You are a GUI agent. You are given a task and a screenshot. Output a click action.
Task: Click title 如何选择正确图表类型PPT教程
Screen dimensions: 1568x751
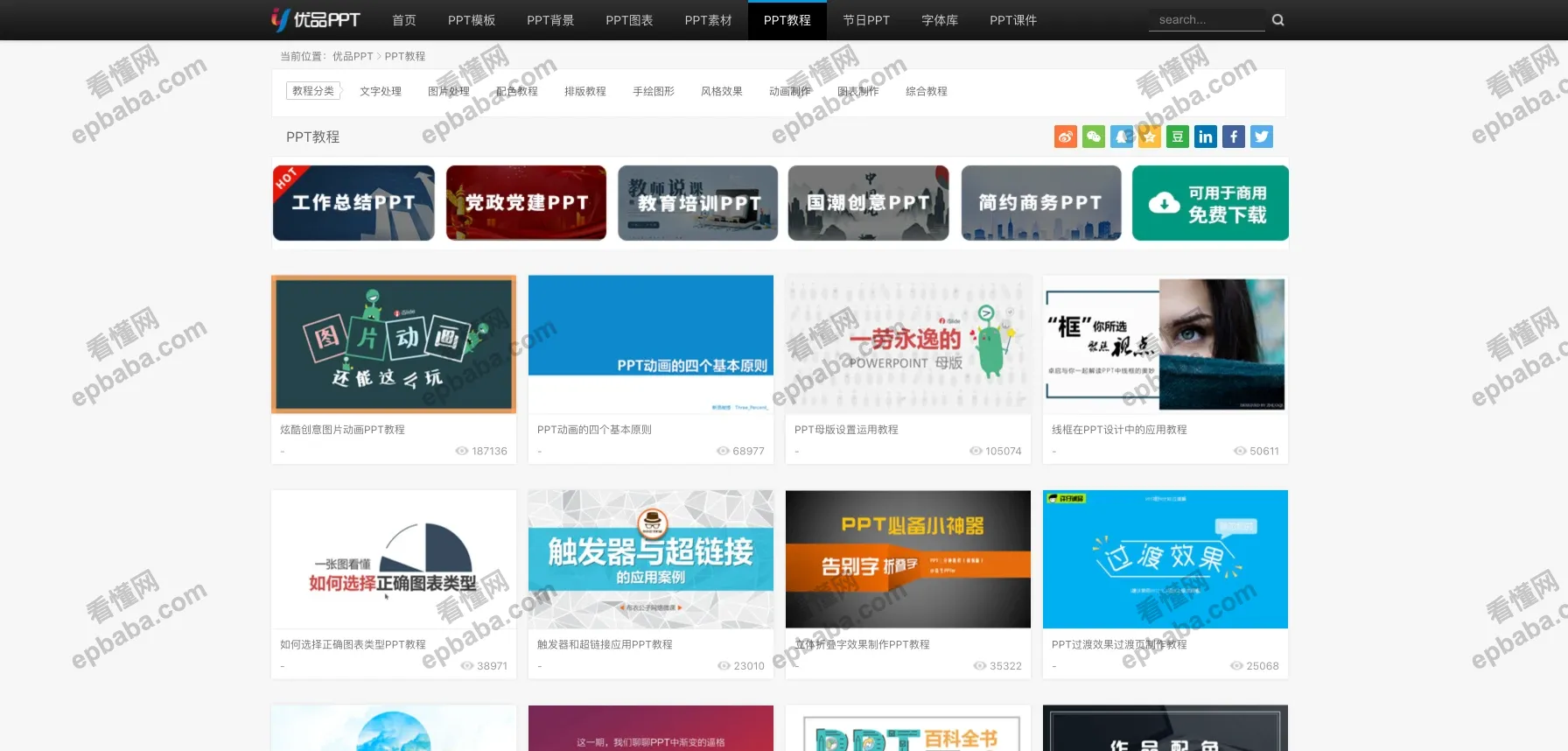(353, 645)
